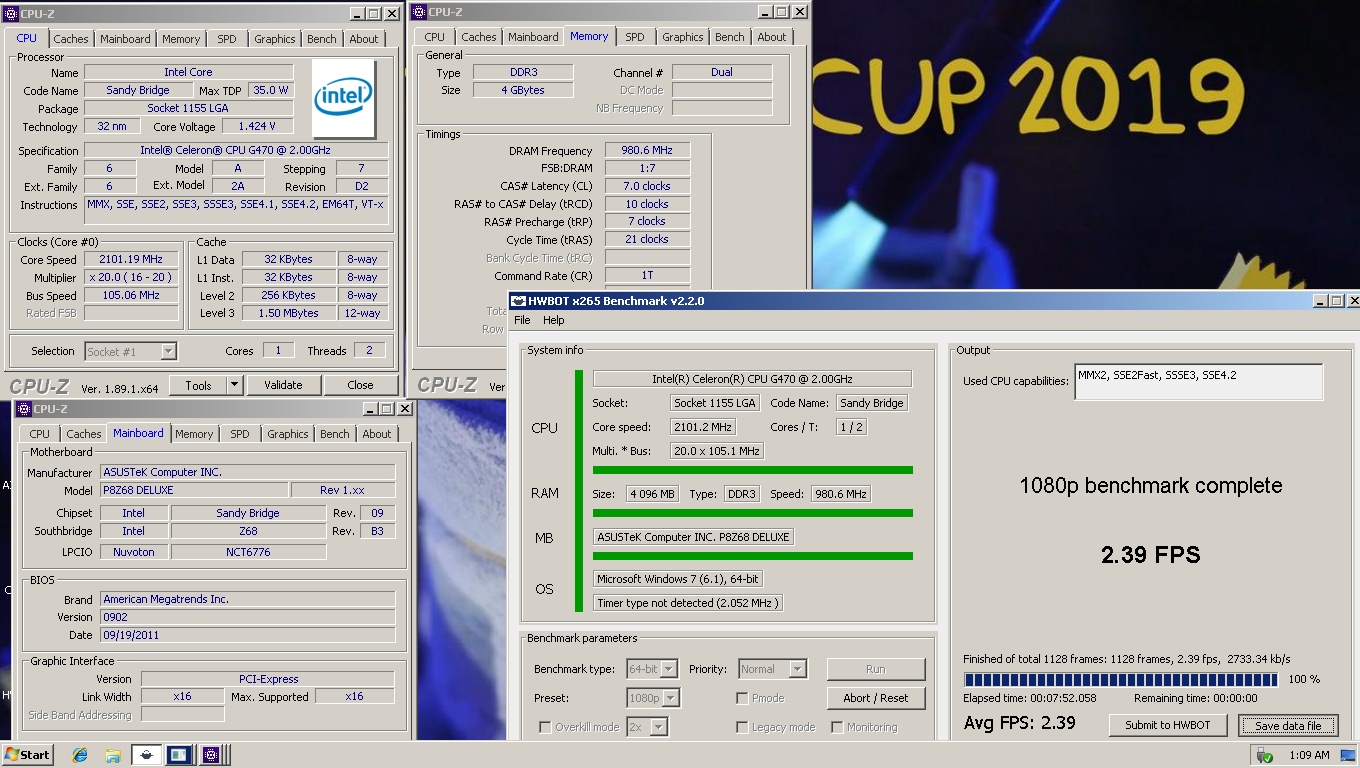Open Internet Explorer from the taskbar

(x=80, y=755)
